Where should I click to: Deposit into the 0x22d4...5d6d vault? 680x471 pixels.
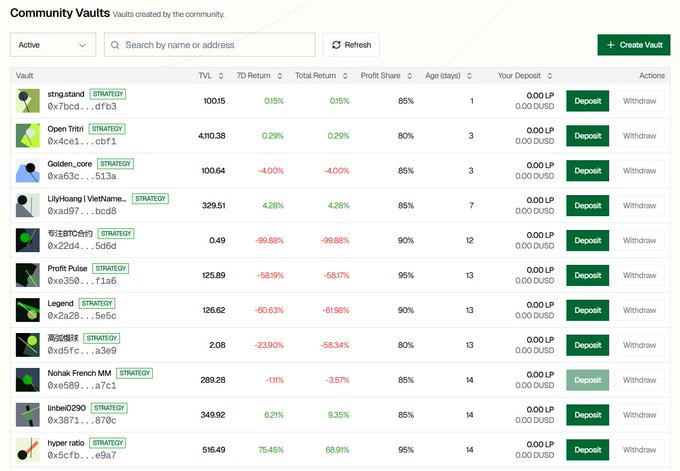pos(588,240)
